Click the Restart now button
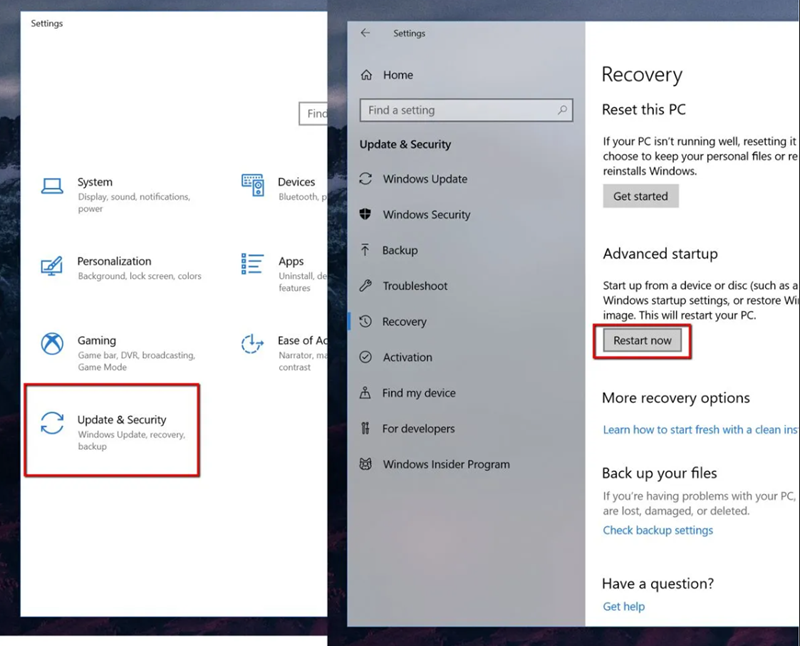Screen dimensions: 800x646 (x=642, y=341)
